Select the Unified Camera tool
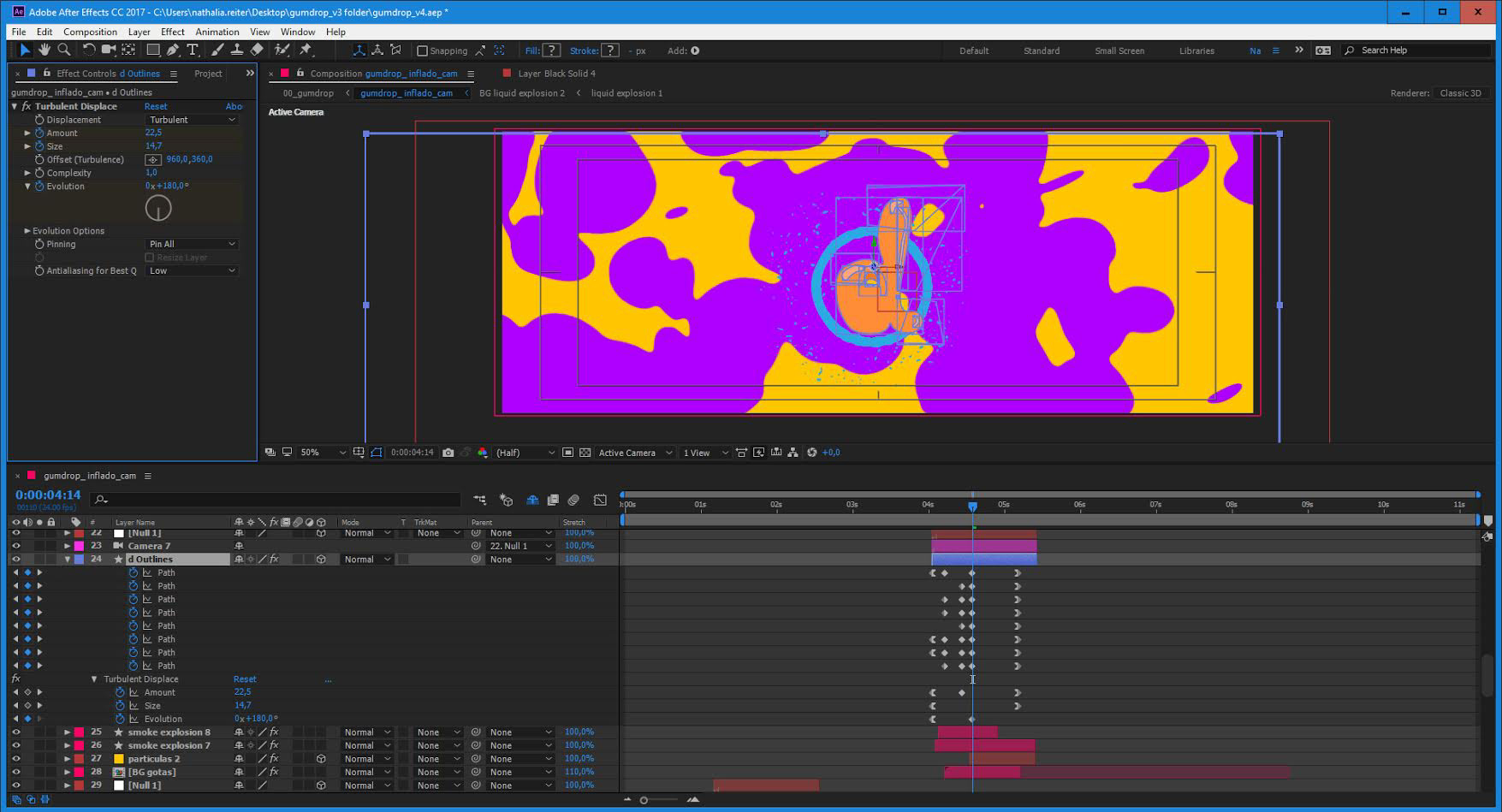Image resolution: width=1502 pixels, height=812 pixels. [109, 50]
